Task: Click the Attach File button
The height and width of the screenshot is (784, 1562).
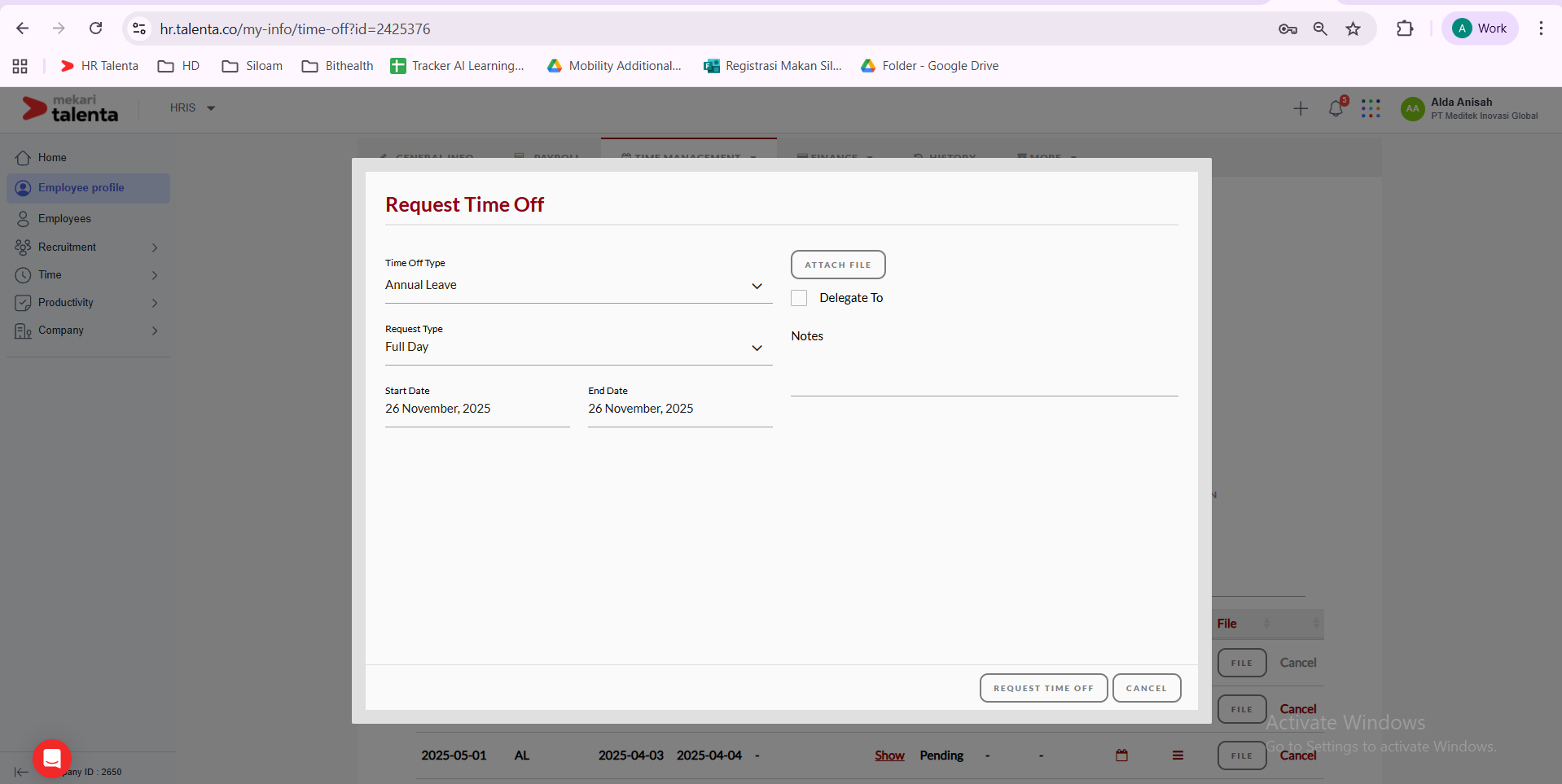Action: click(837, 265)
